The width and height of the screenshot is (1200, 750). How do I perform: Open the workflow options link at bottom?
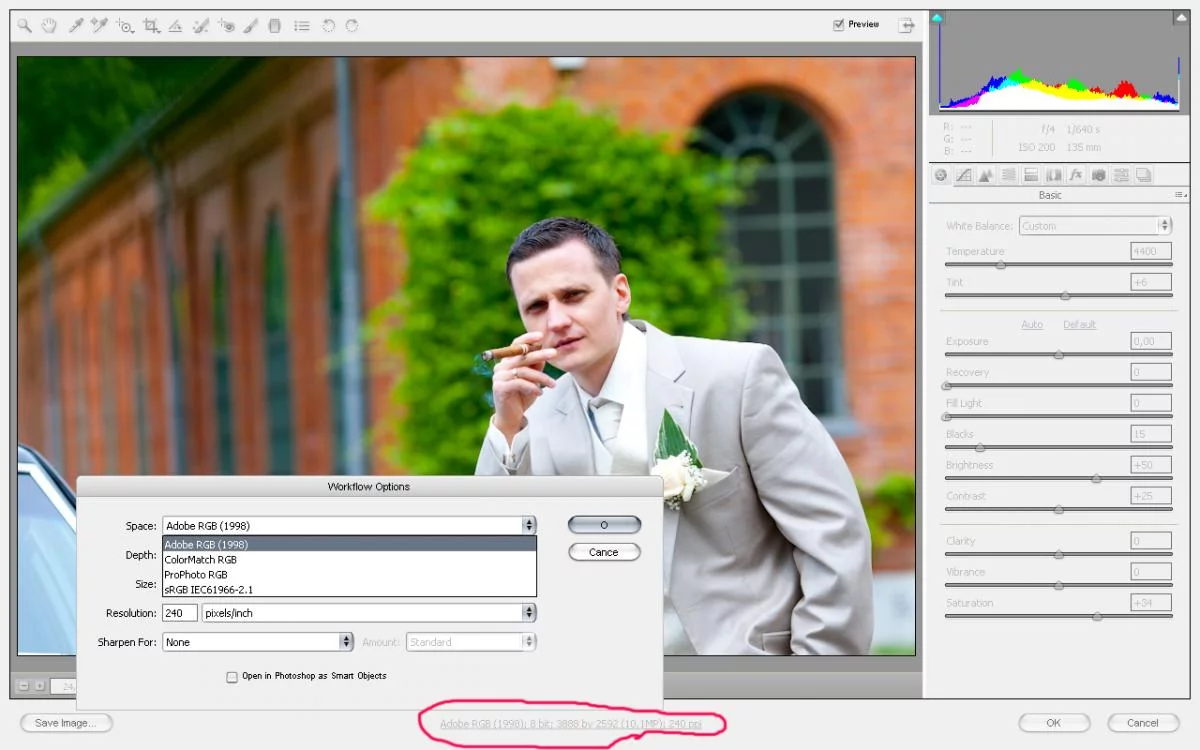pyautogui.click(x=572, y=723)
